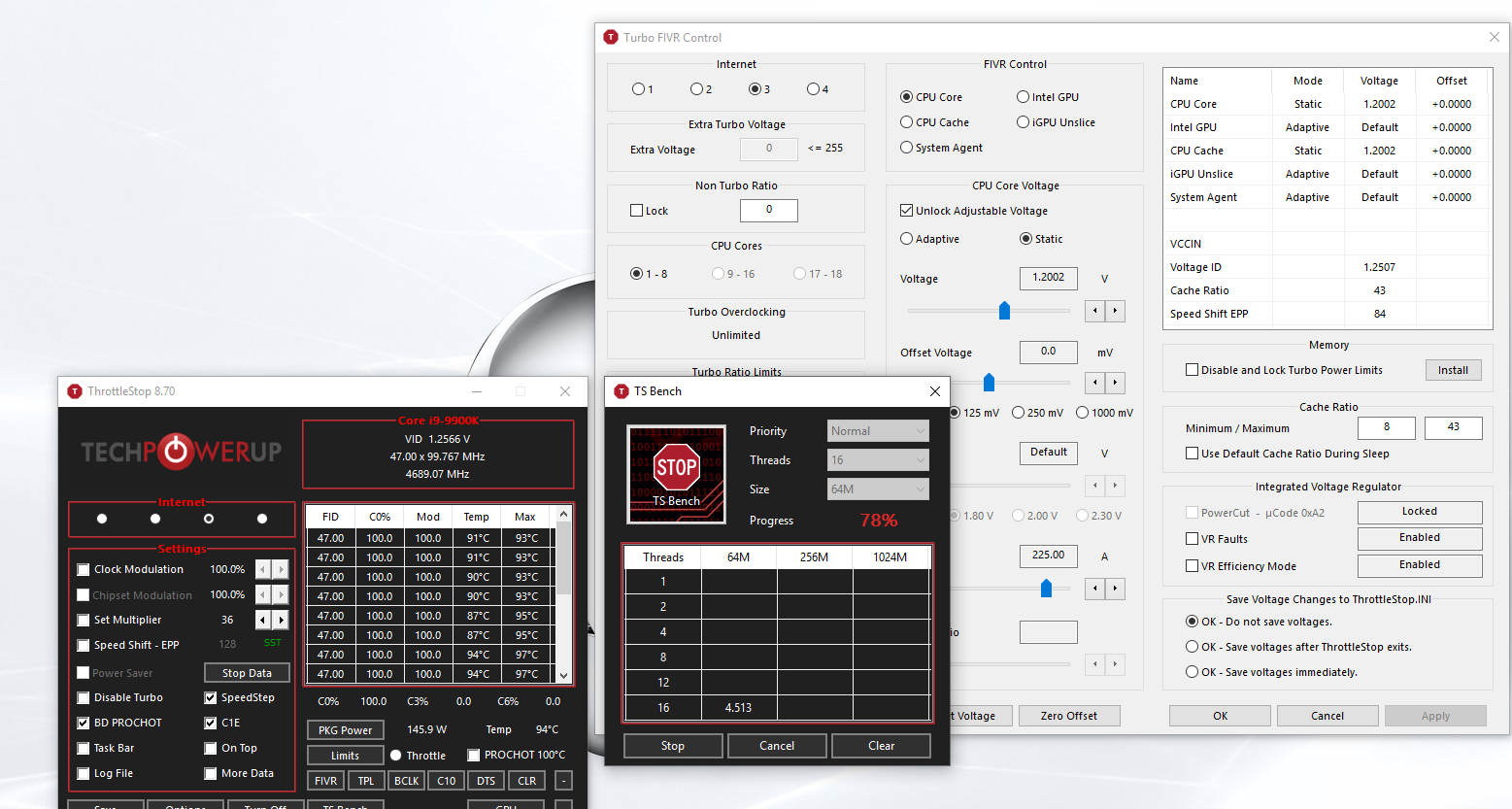
Task: Close the TS Bench window
Action: 934,391
